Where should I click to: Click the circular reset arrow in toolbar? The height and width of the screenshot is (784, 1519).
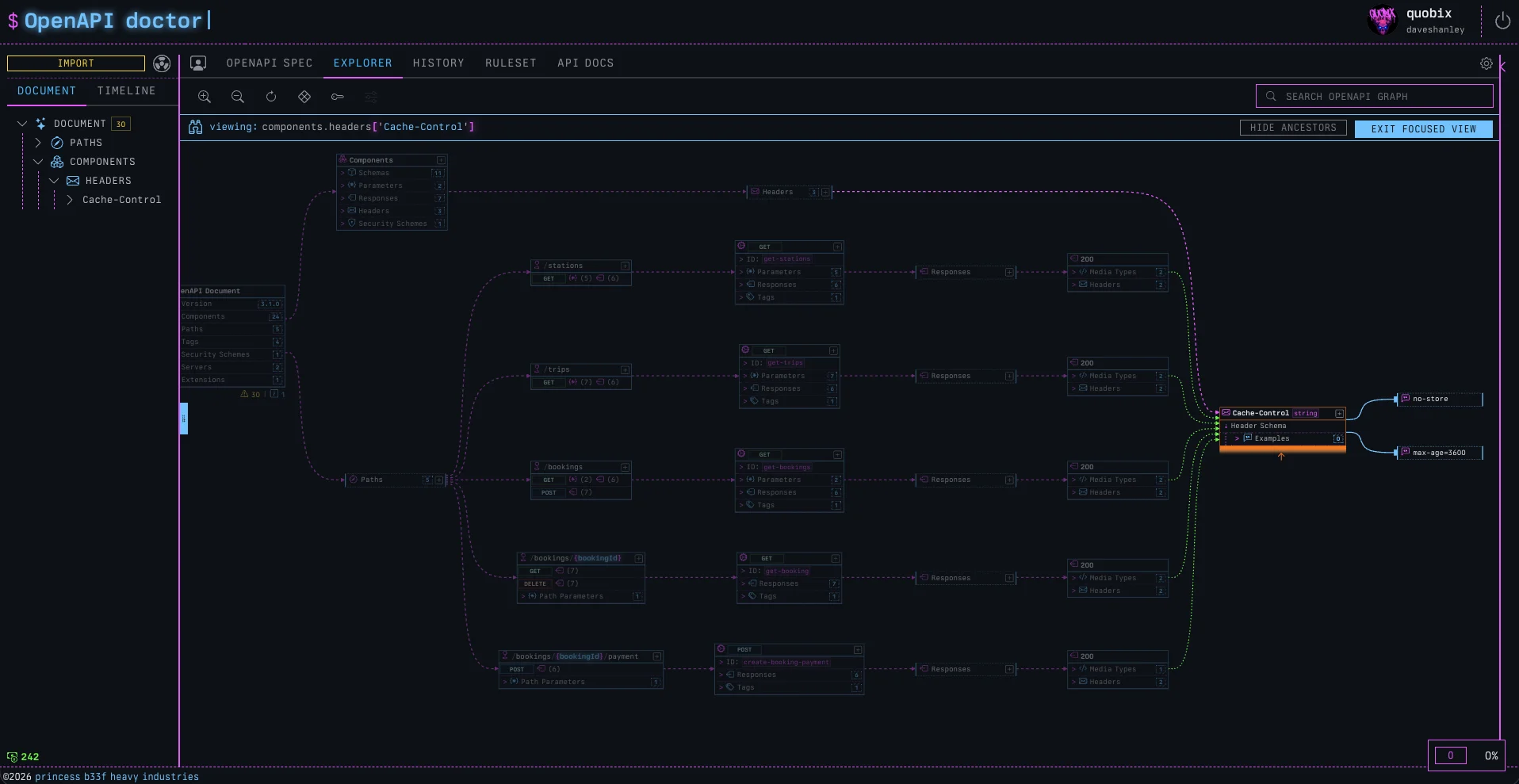tap(271, 97)
